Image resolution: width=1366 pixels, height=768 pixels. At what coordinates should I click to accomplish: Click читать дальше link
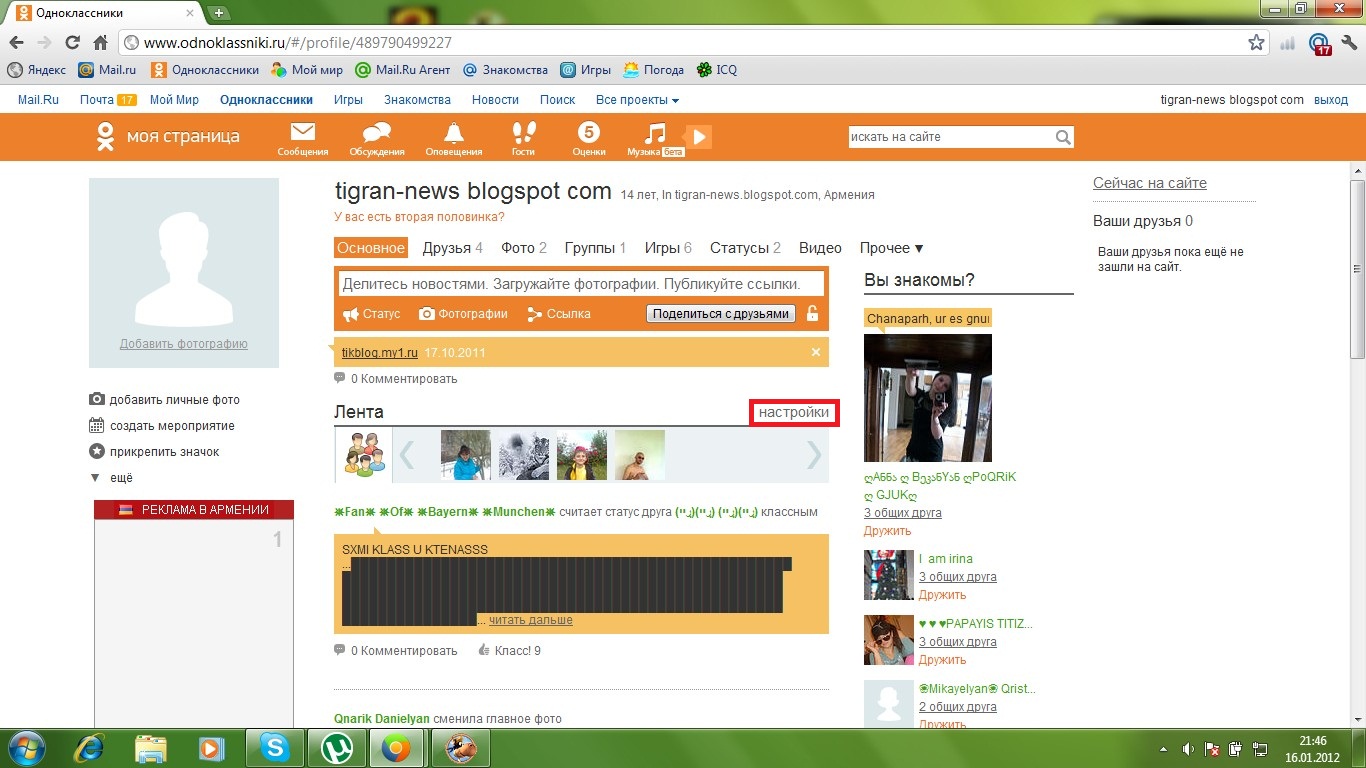531,620
